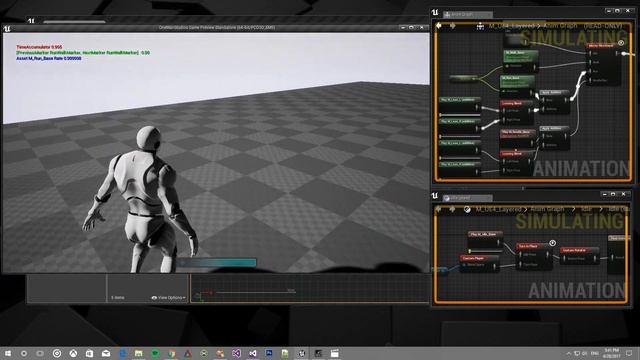Click teal progress bar in game preview

click(217, 262)
